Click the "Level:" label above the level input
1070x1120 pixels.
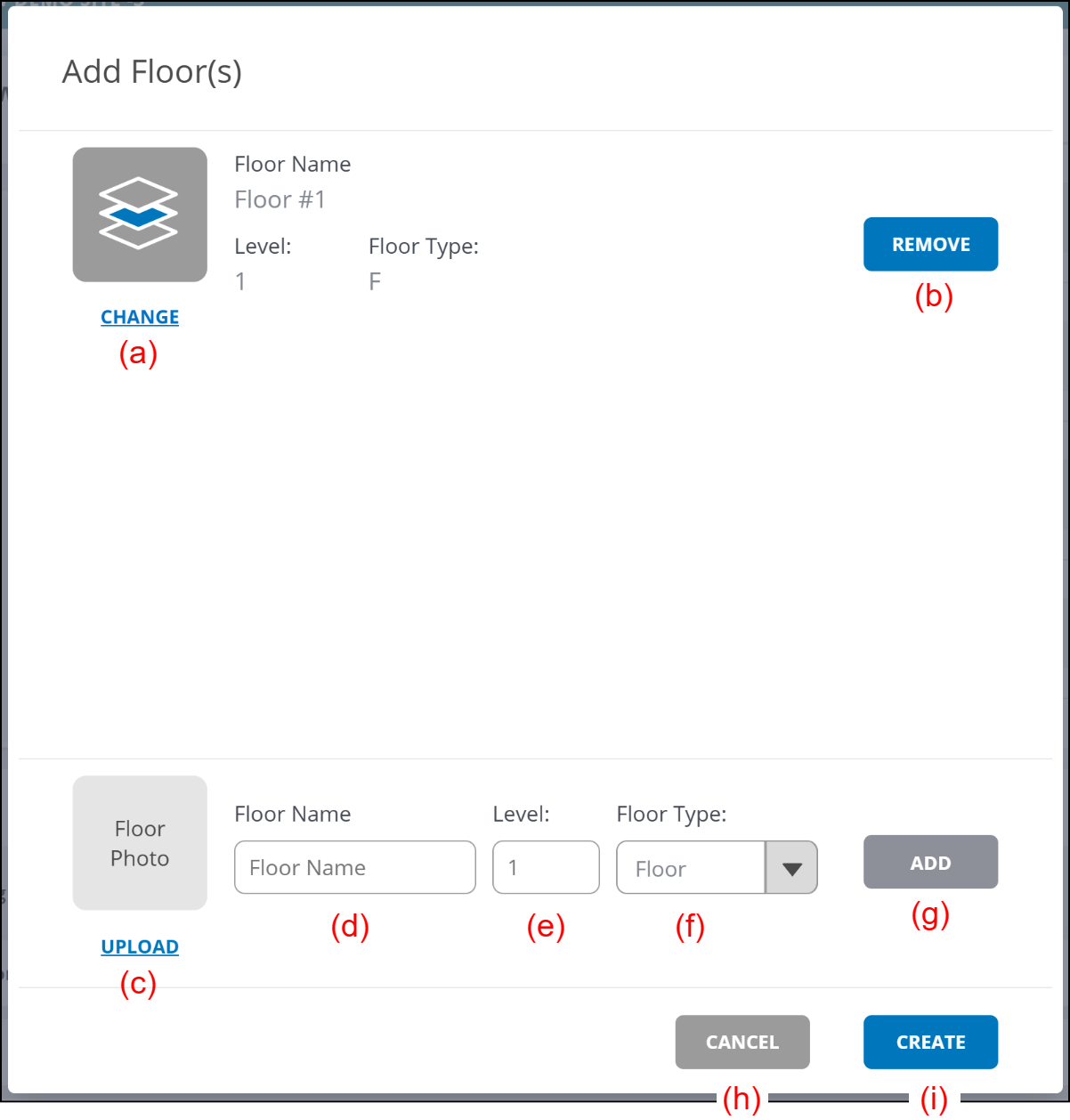click(521, 814)
